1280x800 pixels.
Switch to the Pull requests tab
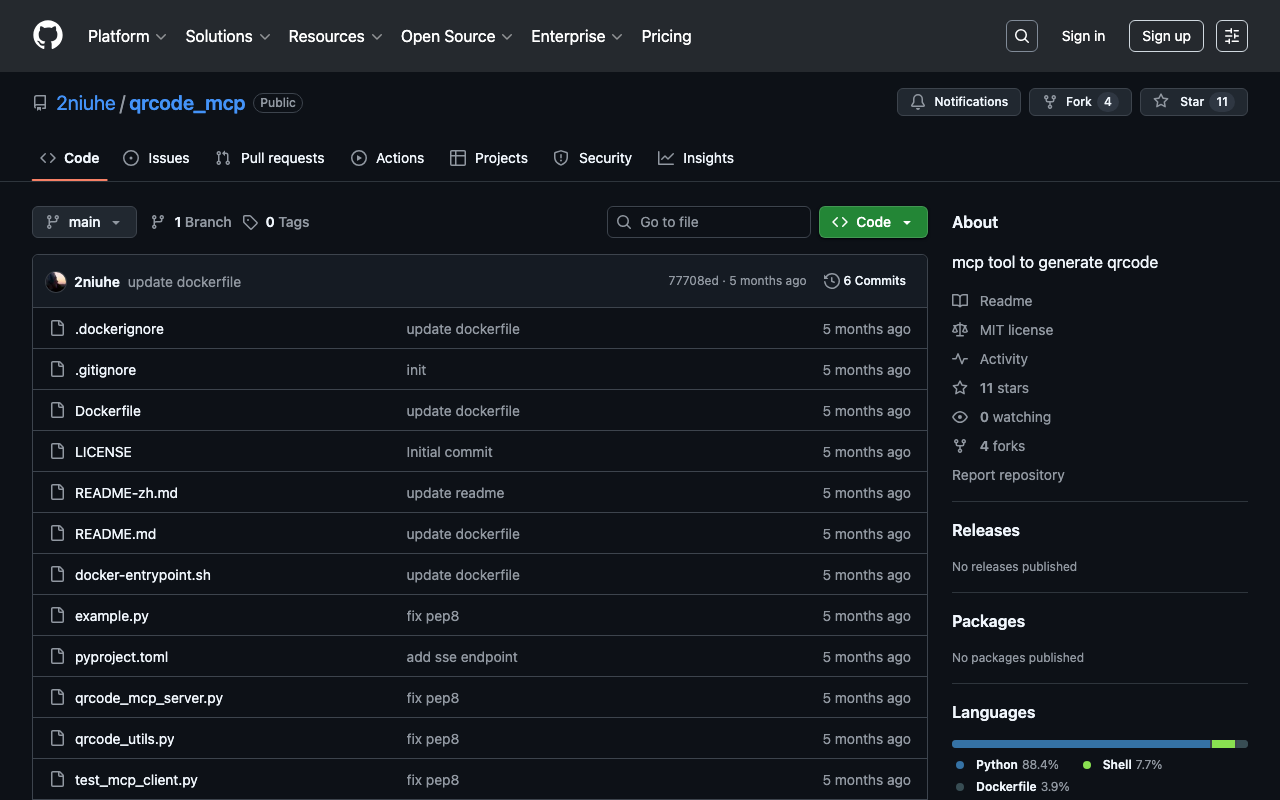[270, 158]
